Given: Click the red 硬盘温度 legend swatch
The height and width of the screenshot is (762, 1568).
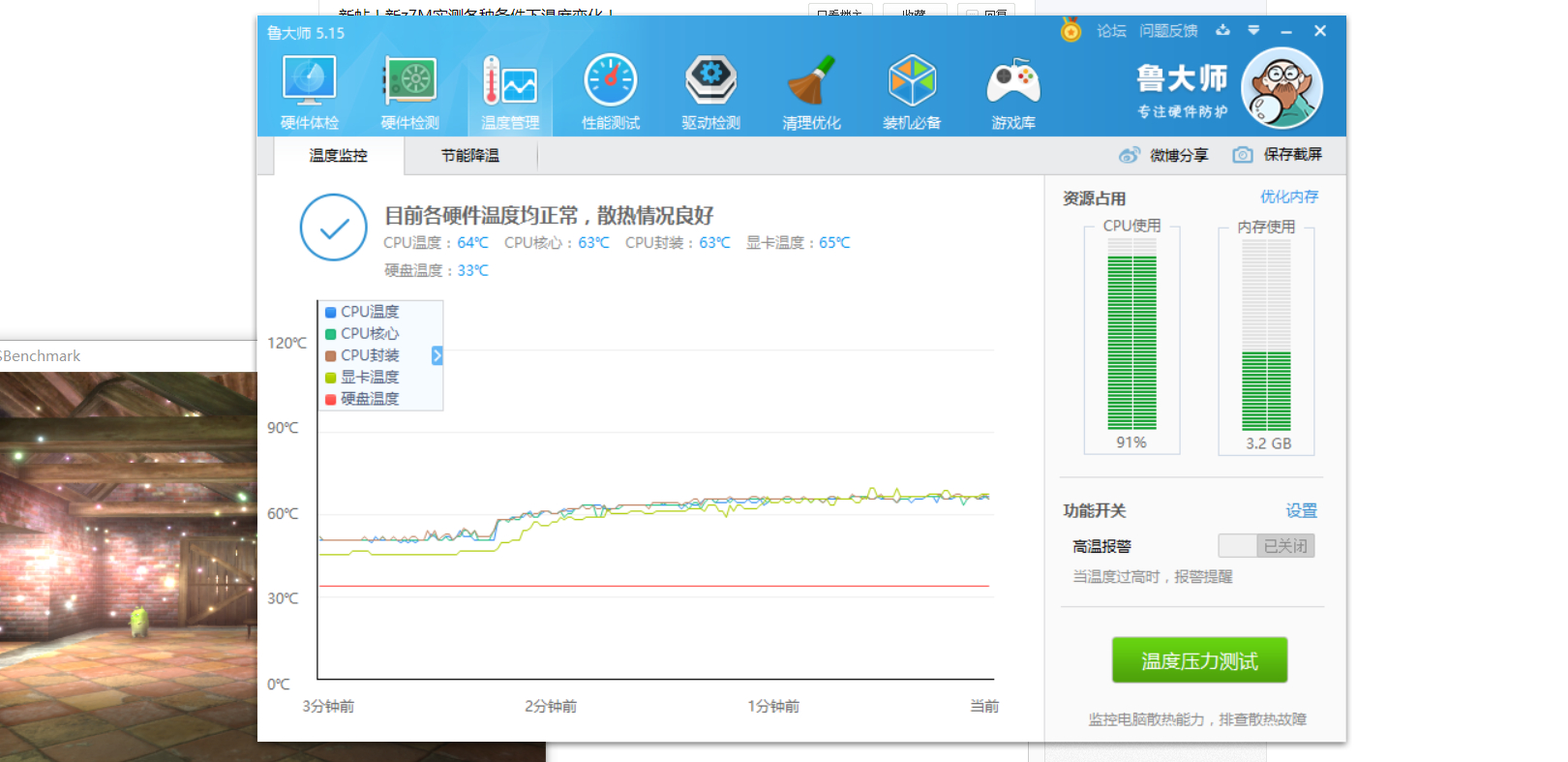Looking at the screenshot, I should pyautogui.click(x=331, y=399).
